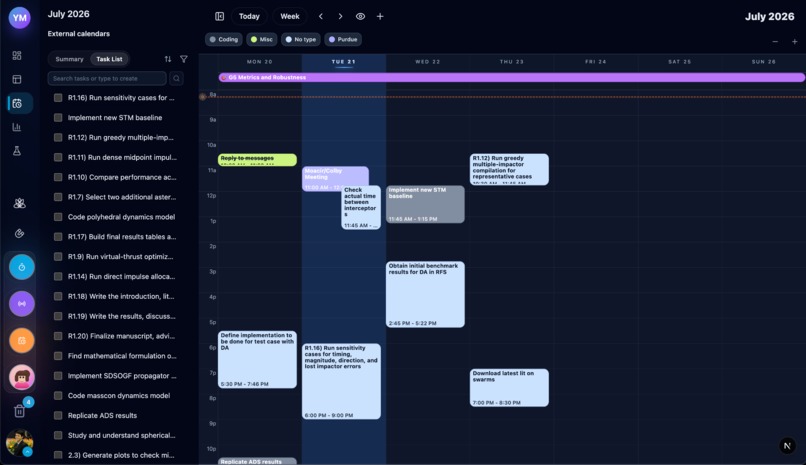Open R1.16) Run sensitivity cases calendar event
The height and width of the screenshot is (465, 806).
click(341, 381)
